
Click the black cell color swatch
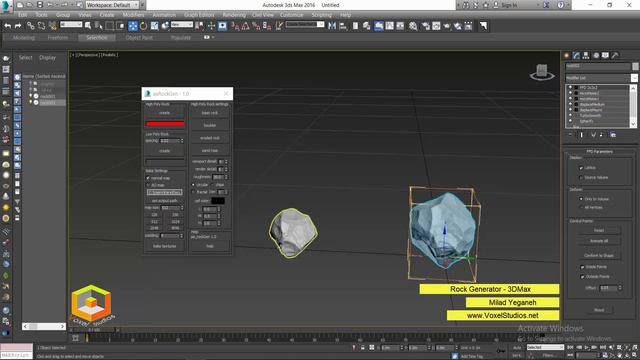[x=218, y=200]
